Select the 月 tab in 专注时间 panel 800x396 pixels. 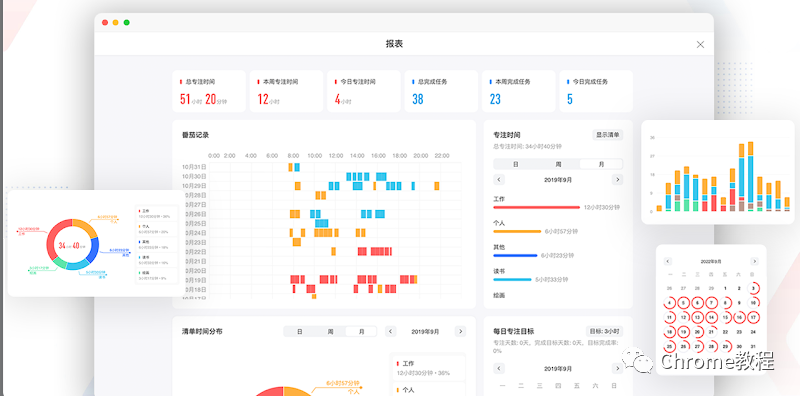pos(601,164)
